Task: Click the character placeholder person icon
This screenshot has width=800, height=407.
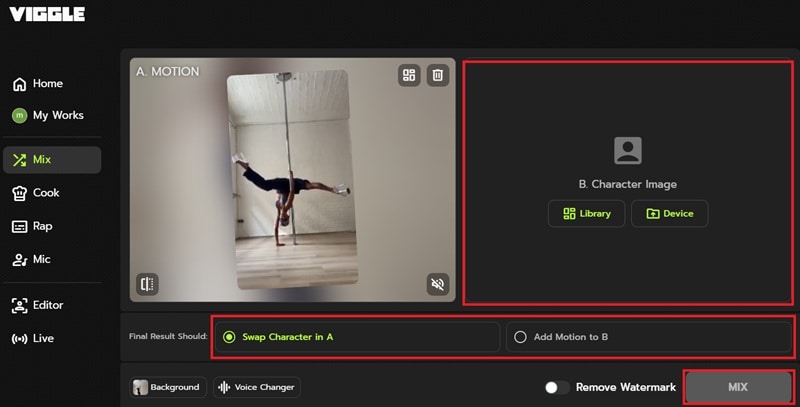Action: pyautogui.click(x=628, y=150)
